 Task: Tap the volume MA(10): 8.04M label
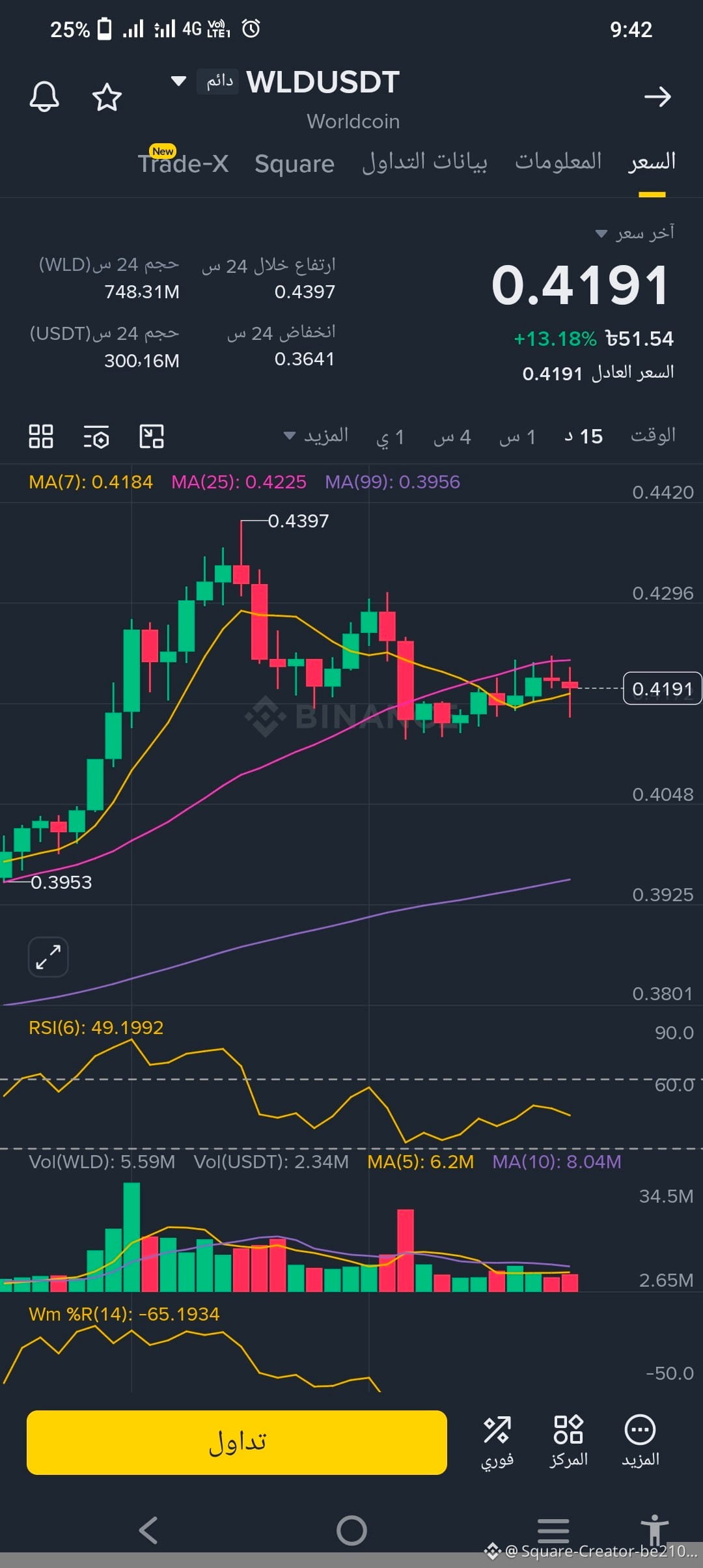[557, 1162]
